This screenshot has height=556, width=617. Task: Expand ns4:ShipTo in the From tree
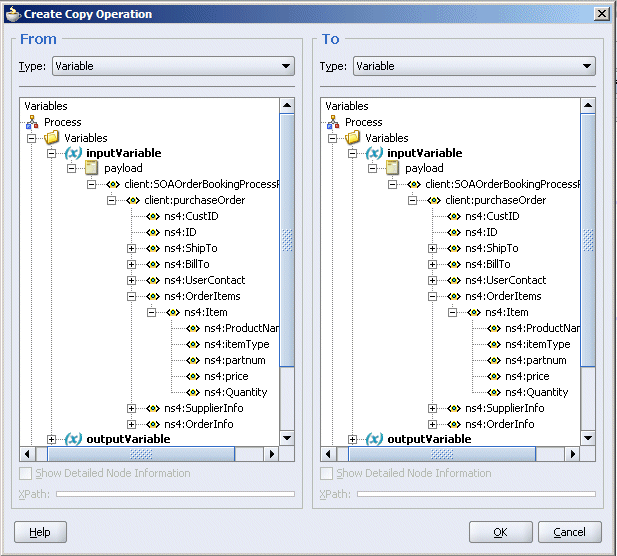tap(131, 248)
